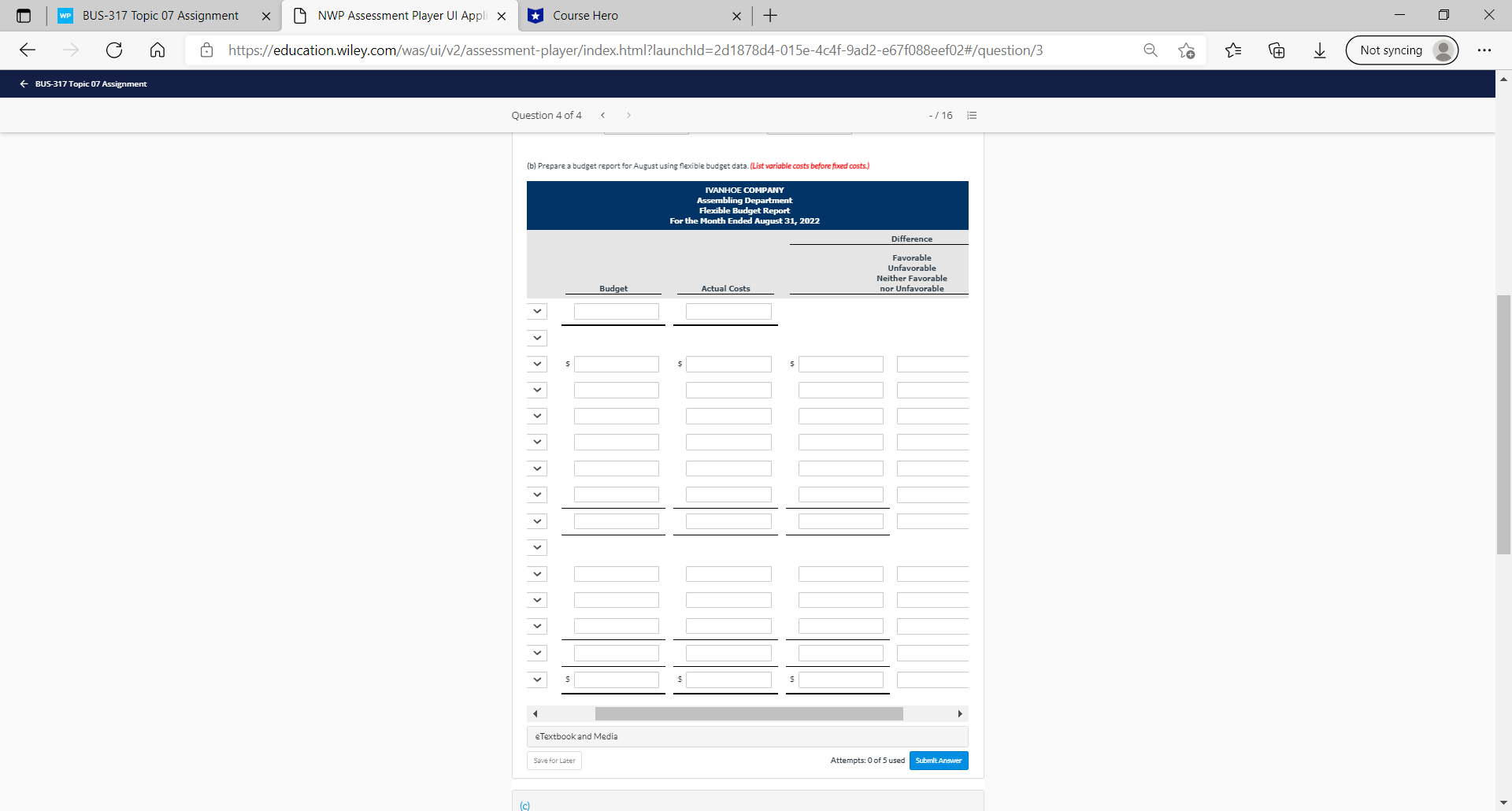Expand the first account selection dropdown
This screenshot has height=811, width=1512.
[x=536, y=311]
